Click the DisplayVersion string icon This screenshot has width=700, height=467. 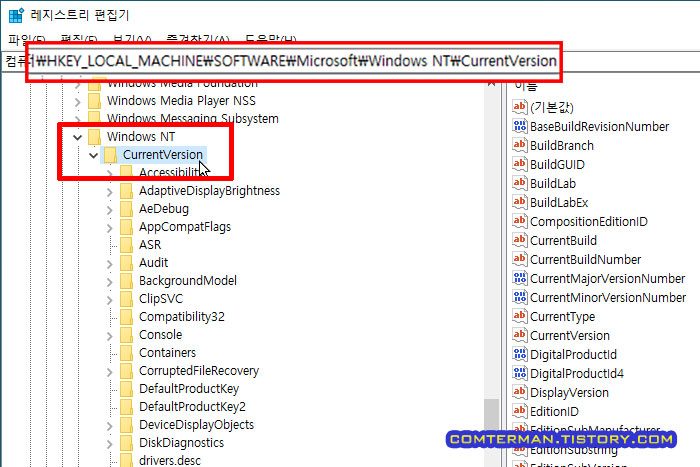(520, 392)
